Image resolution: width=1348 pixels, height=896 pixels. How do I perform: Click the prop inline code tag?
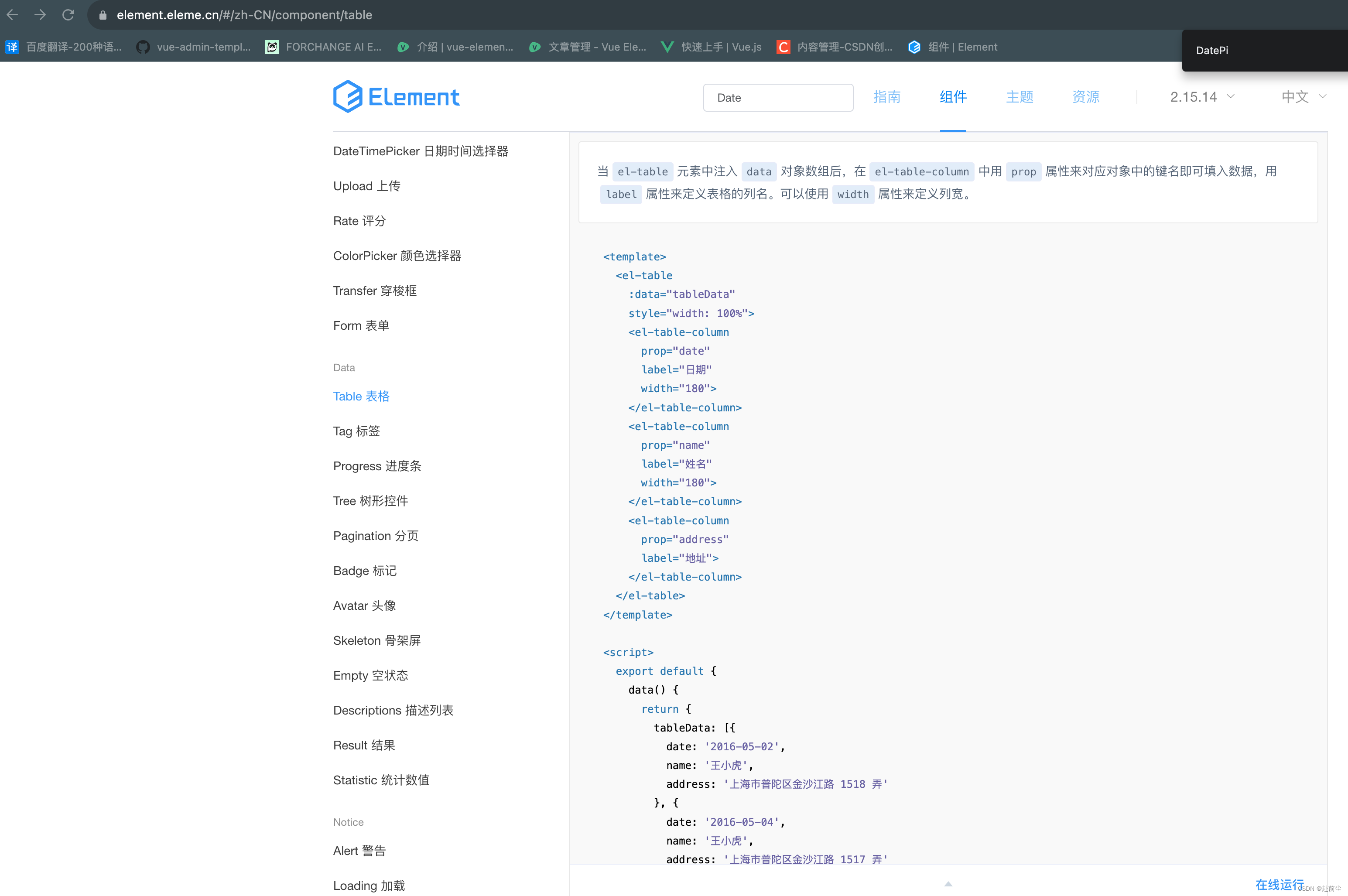click(x=1023, y=171)
